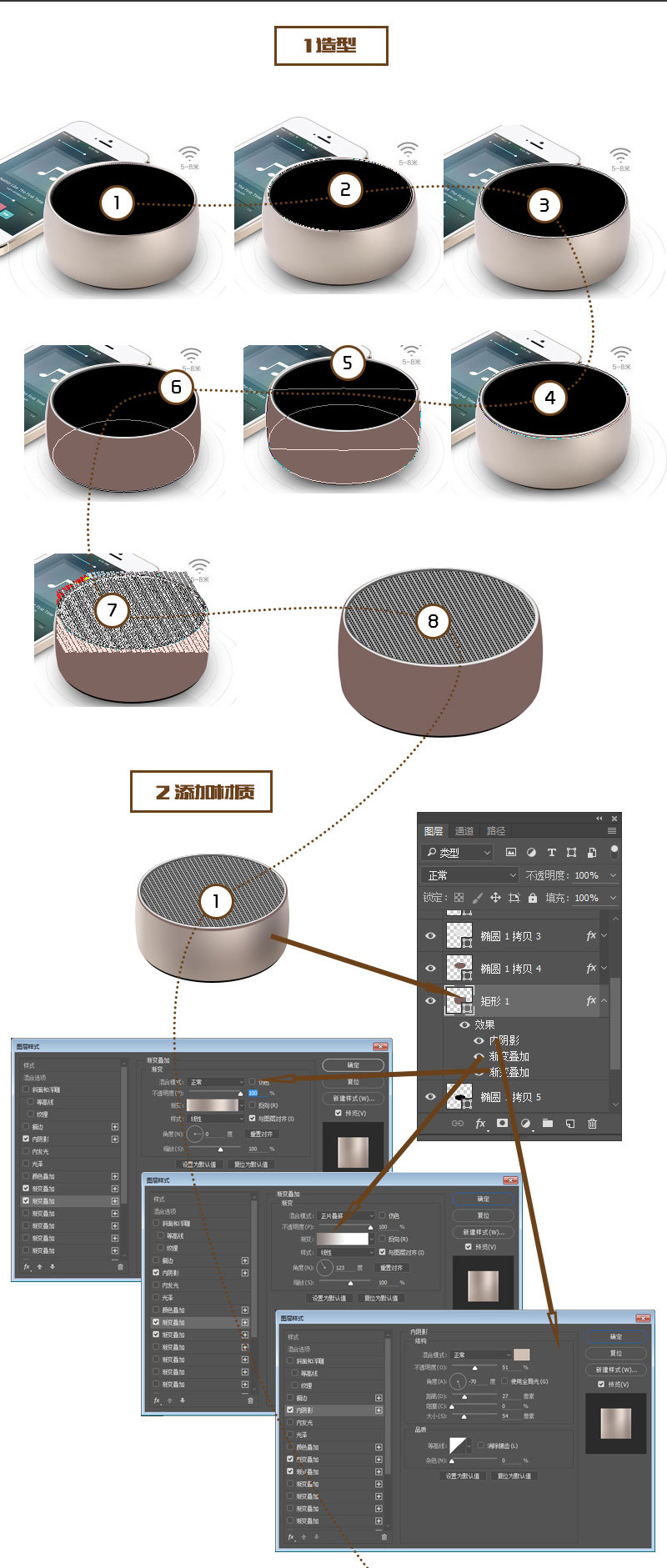Click 设置为默认值 in 内阴影 dialog
Viewport: 667px width, 1568px height.
[463, 1475]
